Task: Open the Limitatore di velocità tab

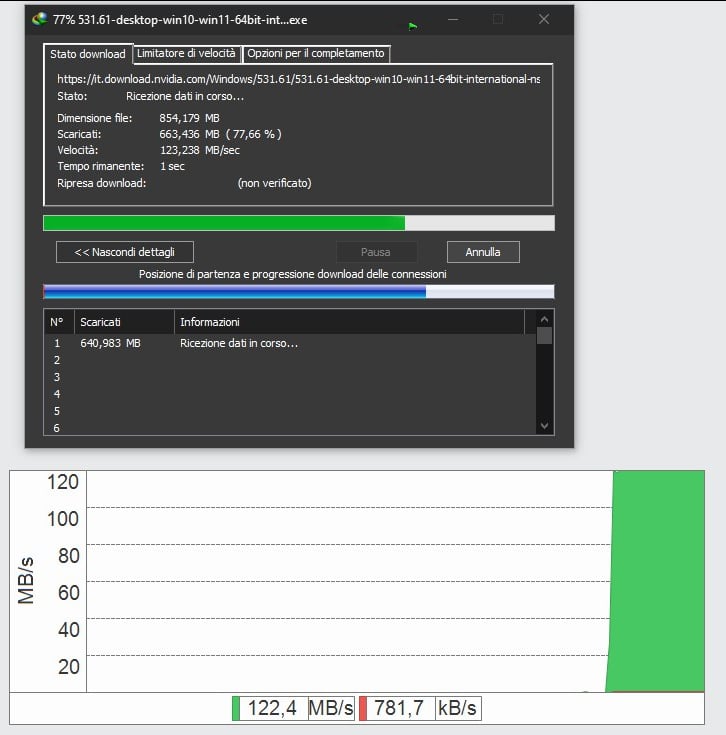Action: (186, 53)
